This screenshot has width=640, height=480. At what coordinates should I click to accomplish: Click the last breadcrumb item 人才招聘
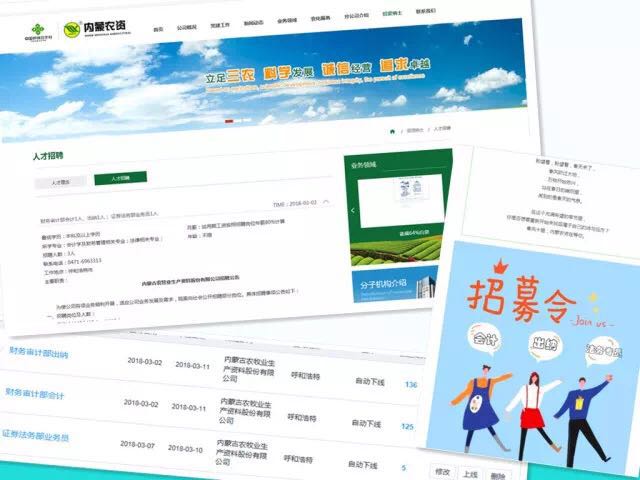click(442, 128)
